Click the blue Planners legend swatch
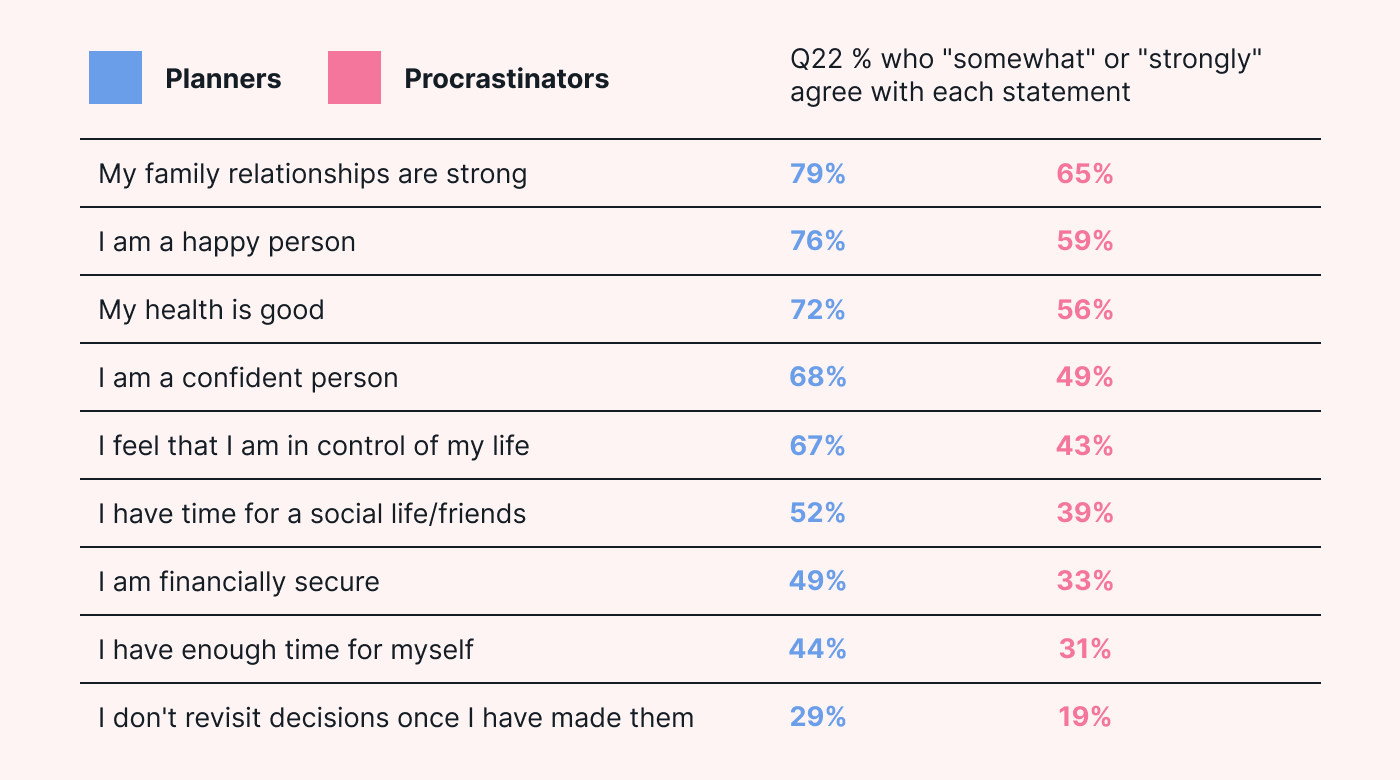This screenshot has height=780, width=1400. pyautogui.click(x=115, y=78)
